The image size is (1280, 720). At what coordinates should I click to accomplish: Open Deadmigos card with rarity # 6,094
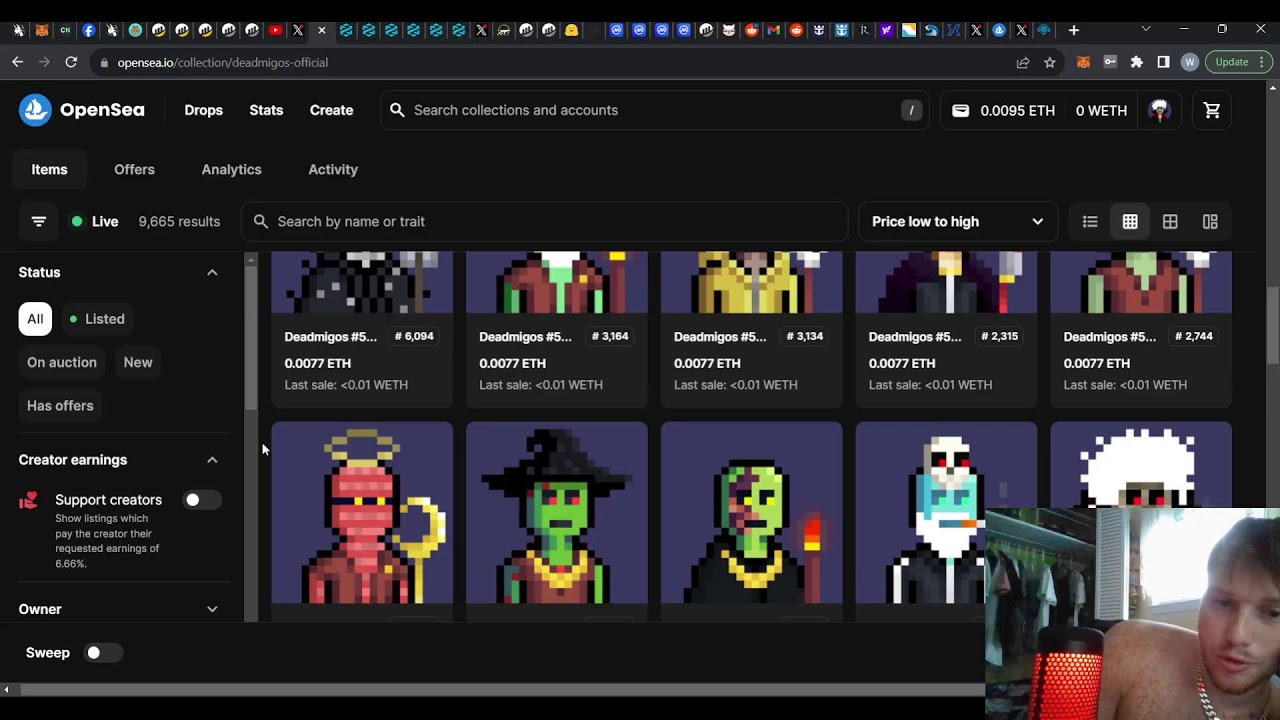(362, 330)
